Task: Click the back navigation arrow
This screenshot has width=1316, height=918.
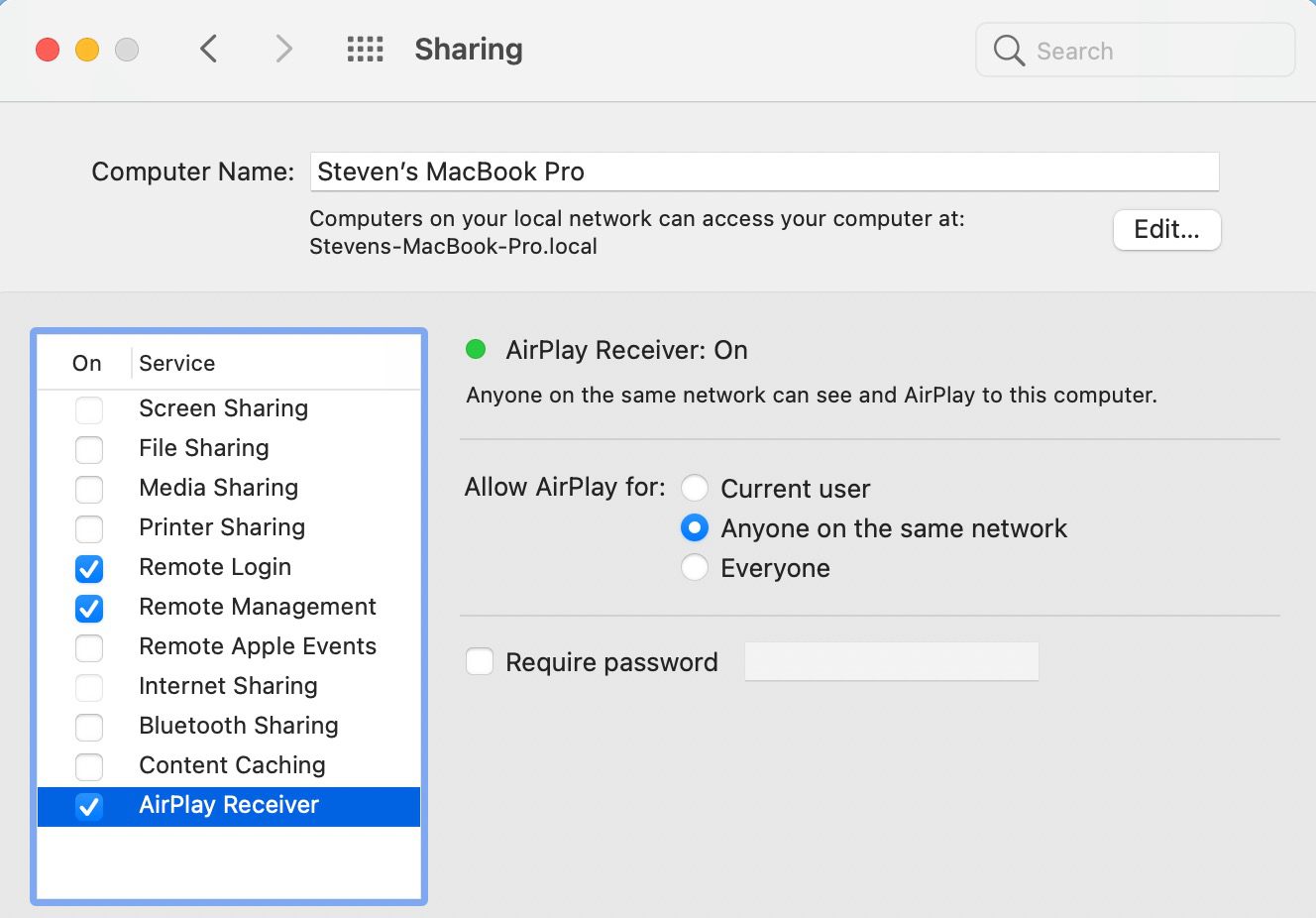Action: point(208,49)
